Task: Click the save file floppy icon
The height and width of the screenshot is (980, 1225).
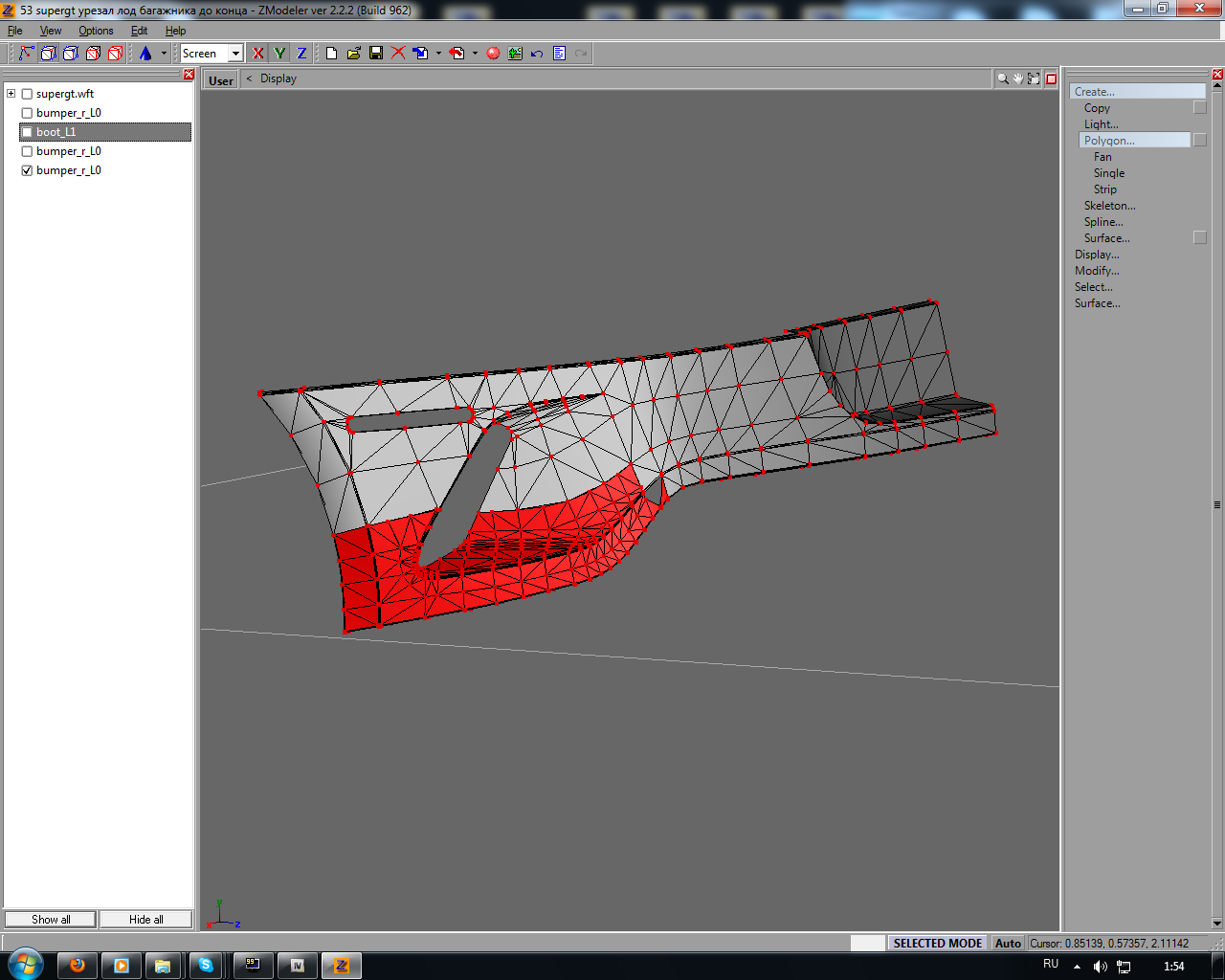Action: [x=376, y=54]
